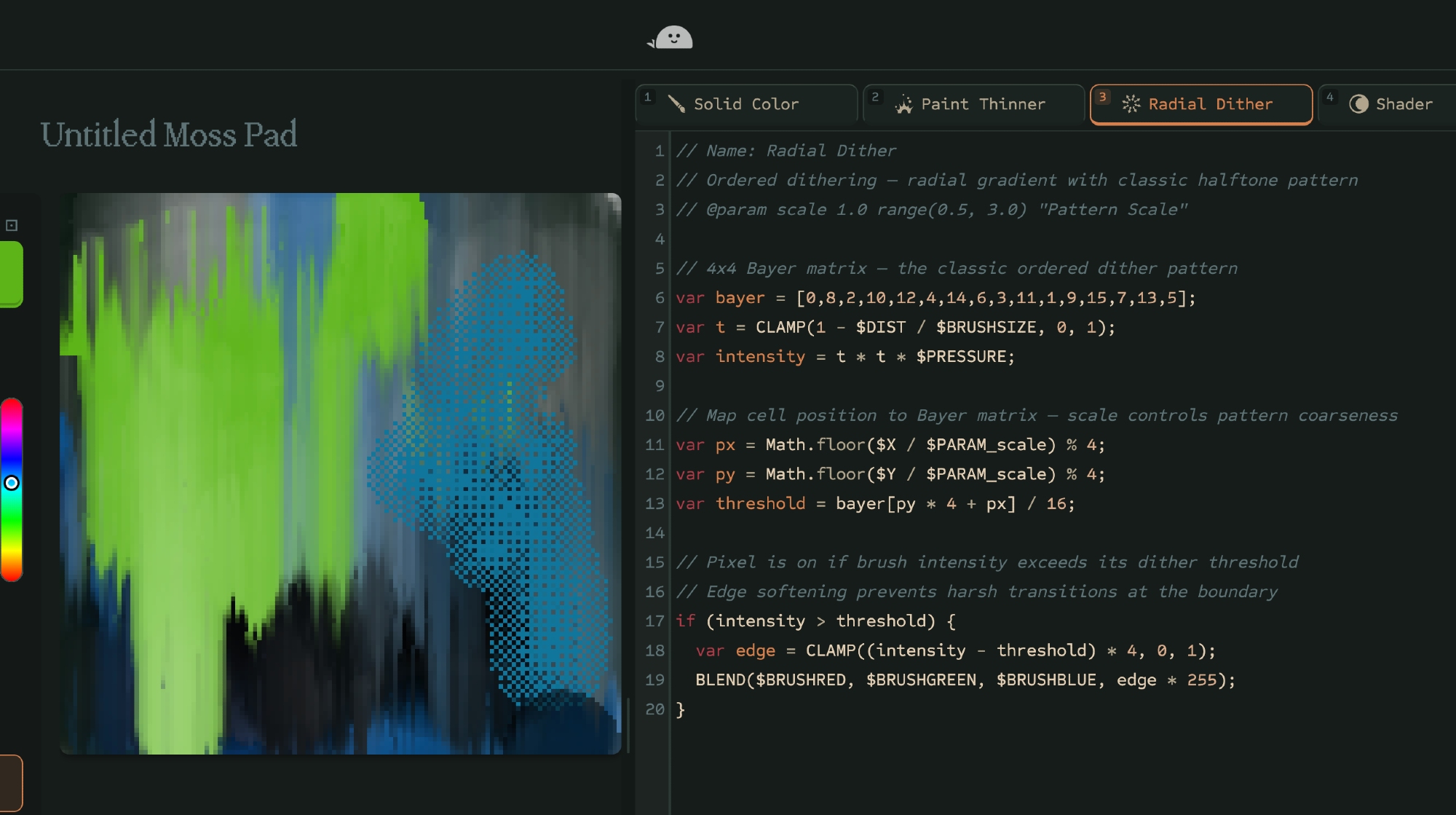1456x815 pixels.
Task: Click line 6 bayer matrix code
Action: 935,298
